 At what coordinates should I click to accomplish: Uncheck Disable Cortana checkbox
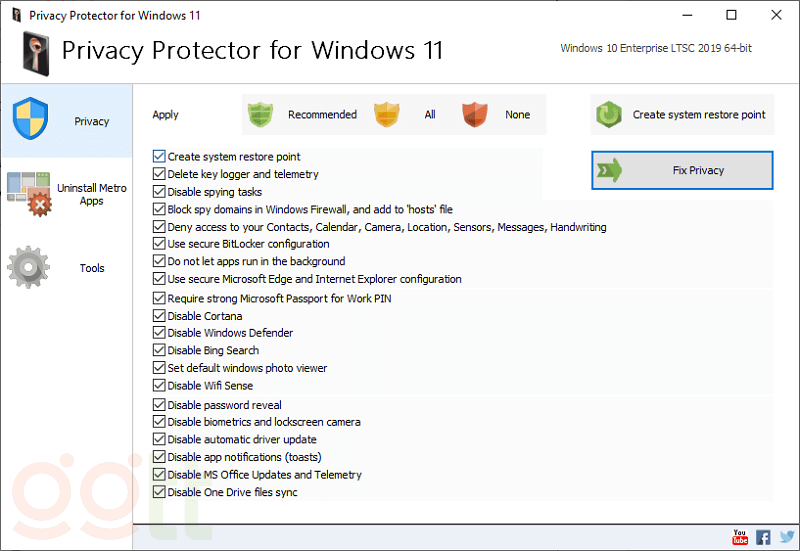pyautogui.click(x=159, y=316)
